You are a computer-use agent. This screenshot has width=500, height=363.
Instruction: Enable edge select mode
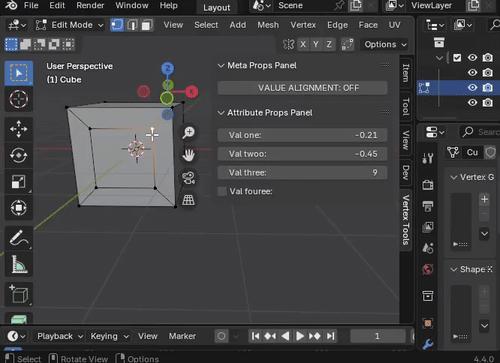[x=132, y=25]
